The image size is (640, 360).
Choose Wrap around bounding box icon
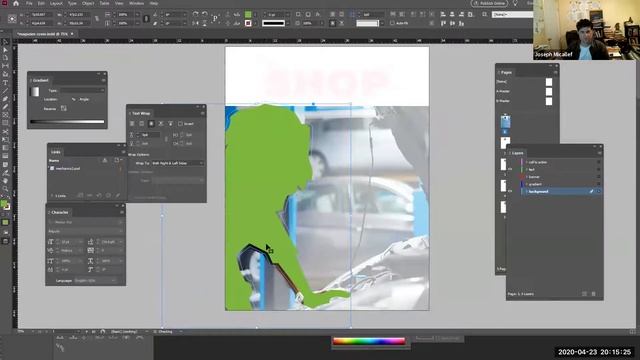pos(142,124)
